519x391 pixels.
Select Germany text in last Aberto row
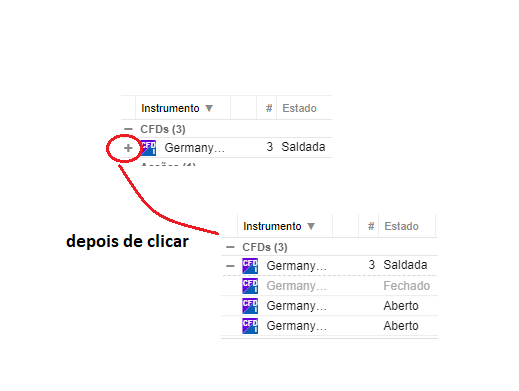tap(296, 326)
